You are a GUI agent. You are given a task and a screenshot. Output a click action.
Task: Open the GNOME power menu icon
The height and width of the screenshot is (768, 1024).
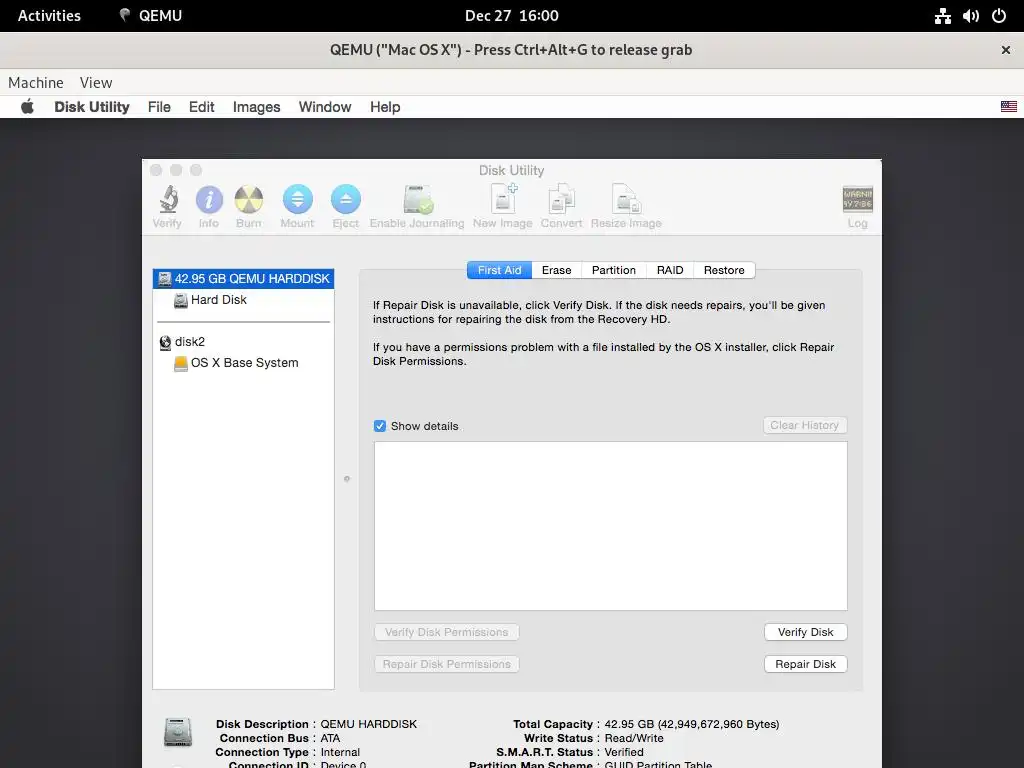pyautogui.click(x=999, y=16)
